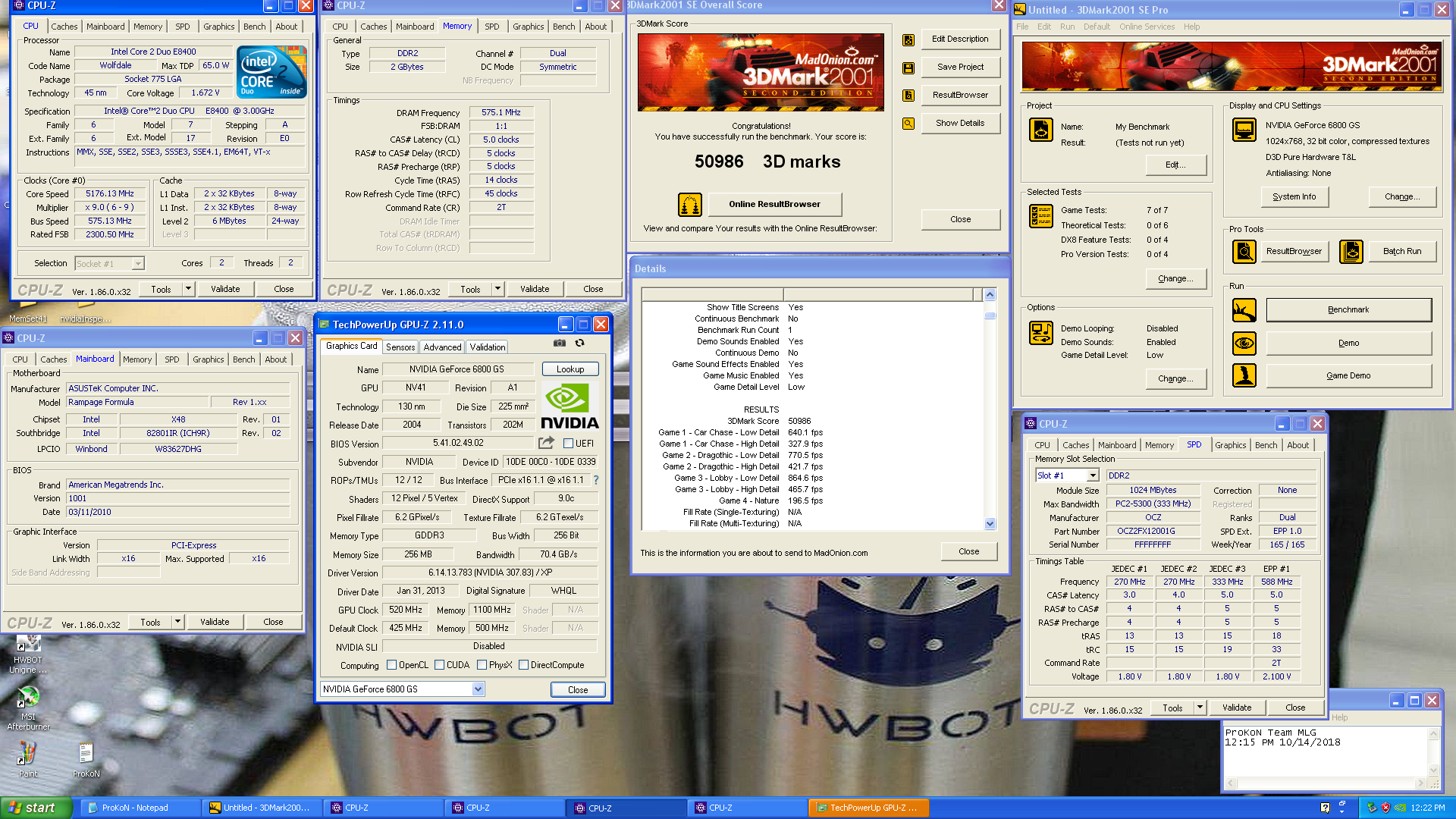Image resolution: width=1456 pixels, height=819 pixels.
Task: Click the Save Project button
Action: click(960, 67)
